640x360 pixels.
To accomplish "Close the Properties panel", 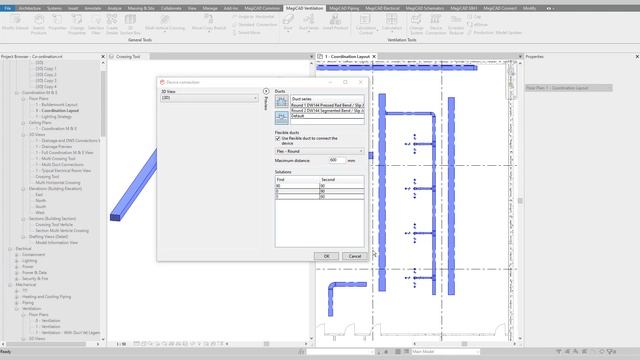I will 637,56.
